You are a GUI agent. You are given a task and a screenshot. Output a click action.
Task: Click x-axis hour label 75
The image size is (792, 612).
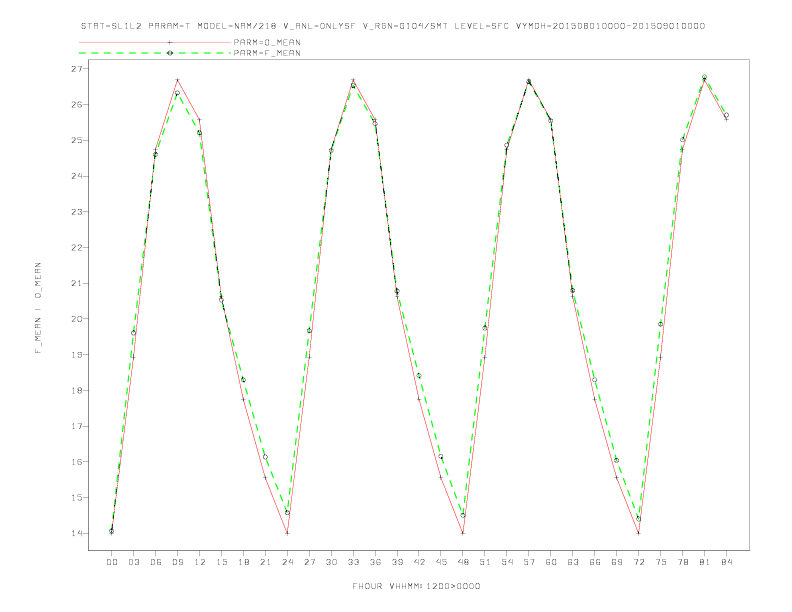coord(661,562)
